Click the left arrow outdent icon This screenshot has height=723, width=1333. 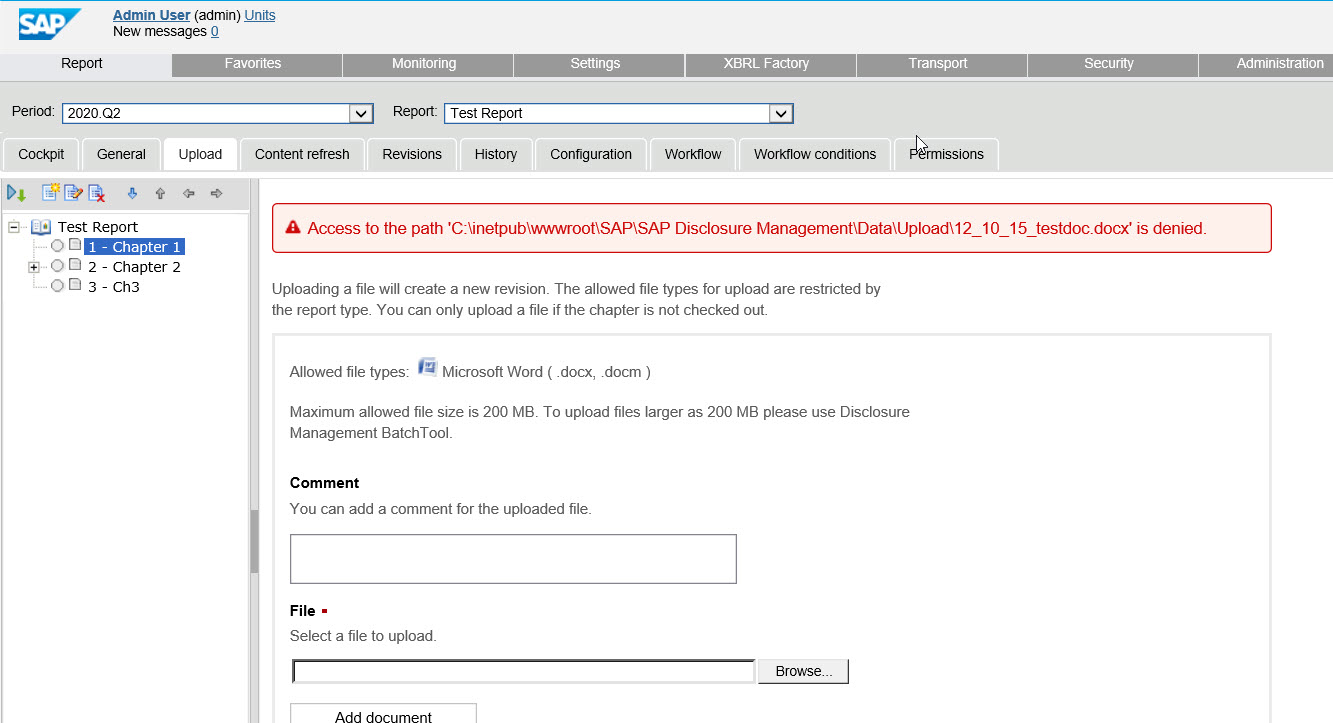click(x=188, y=193)
